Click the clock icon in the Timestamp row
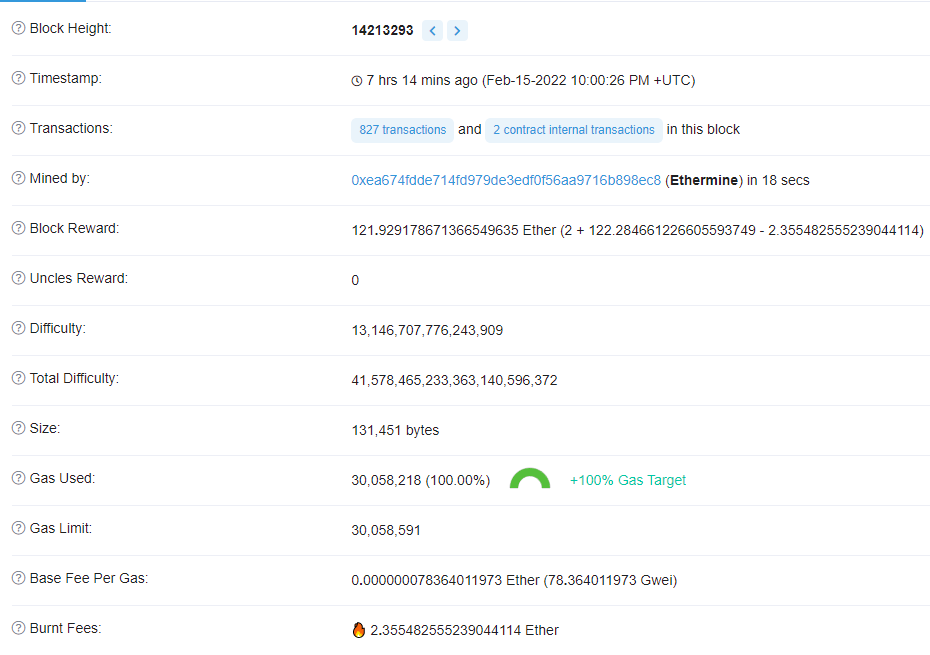The width and height of the screenshot is (930, 655). point(356,81)
